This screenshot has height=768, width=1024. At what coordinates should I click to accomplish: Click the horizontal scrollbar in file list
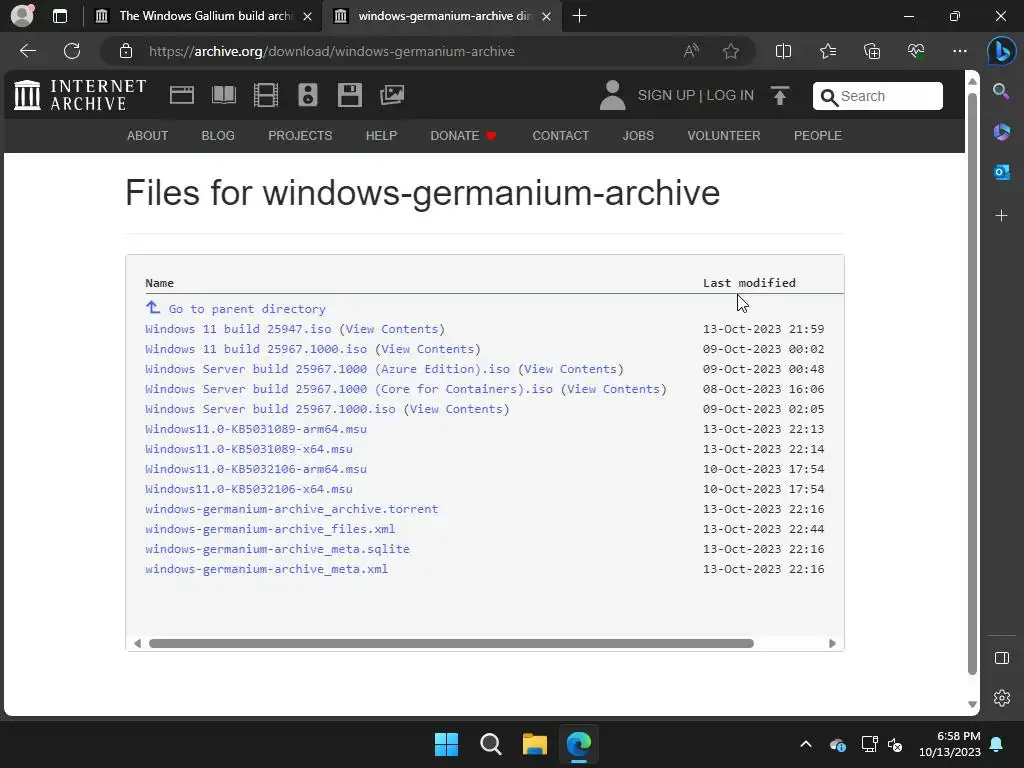[x=451, y=643]
